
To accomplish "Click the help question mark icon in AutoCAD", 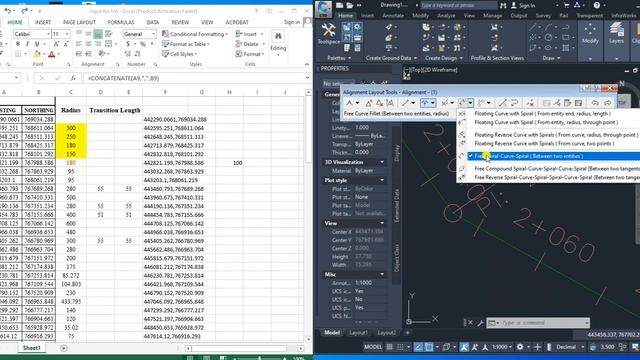I will pos(596,5).
